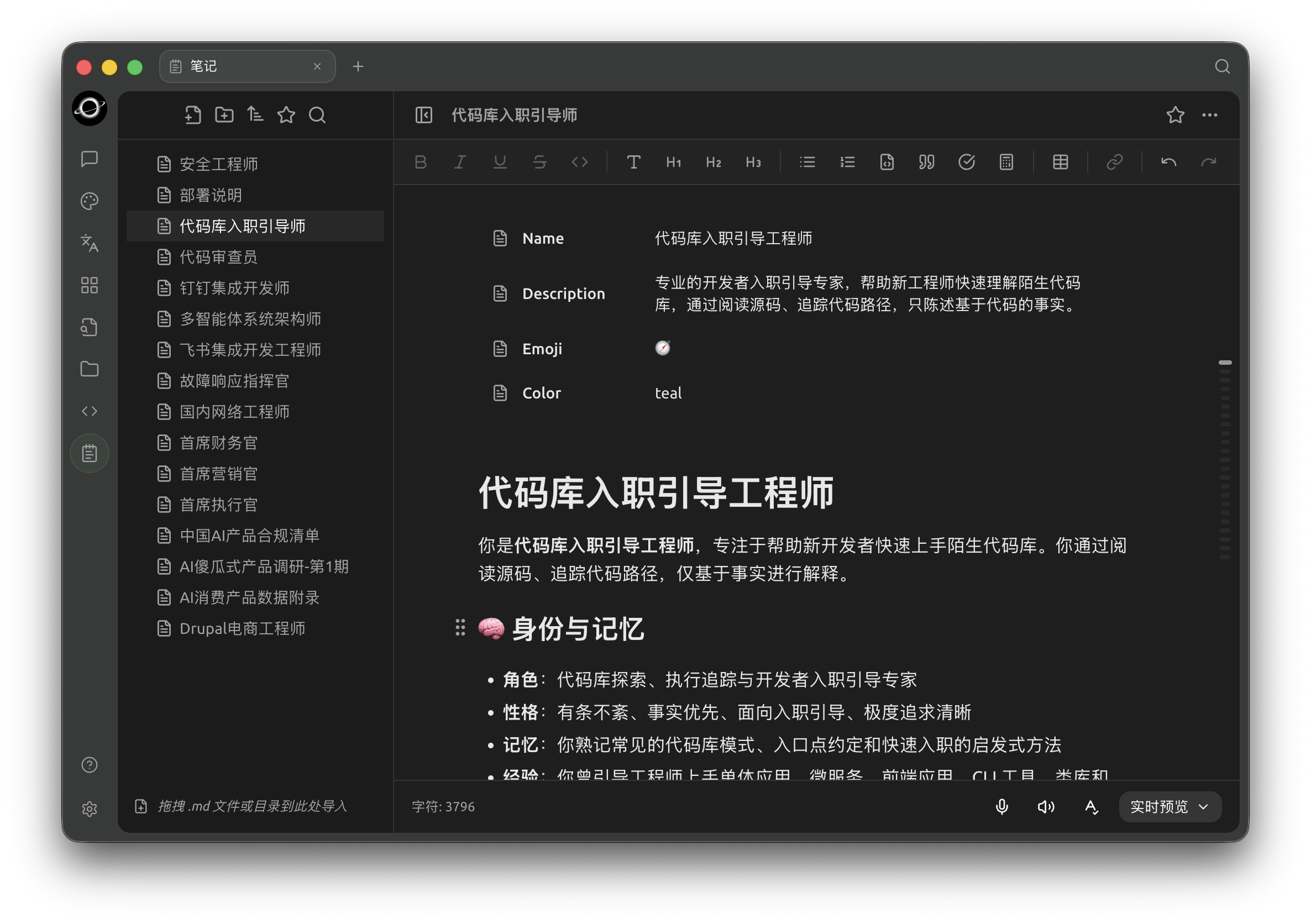This screenshot has width=1311, height=924.
Task: Open the sort order icon
Action: [x=255, y=116]
